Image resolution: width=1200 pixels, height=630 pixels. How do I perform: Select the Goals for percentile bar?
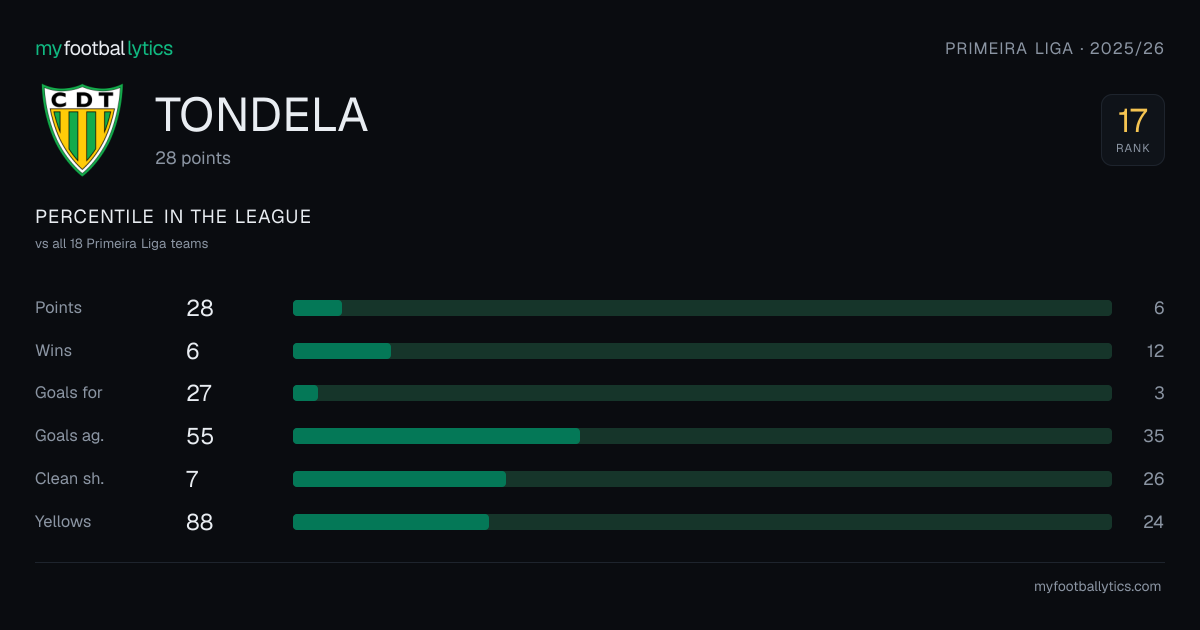[x=702, y=393]
